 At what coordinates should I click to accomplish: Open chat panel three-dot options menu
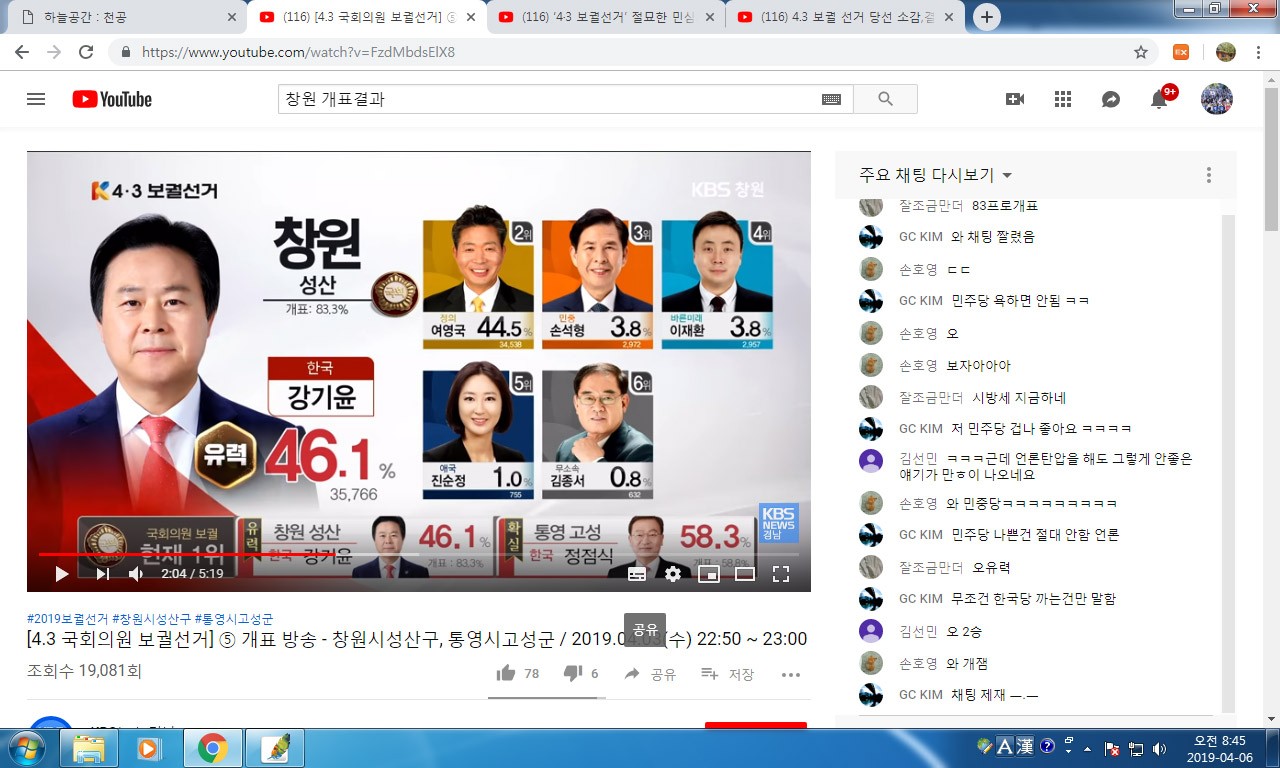(1208, 175)
